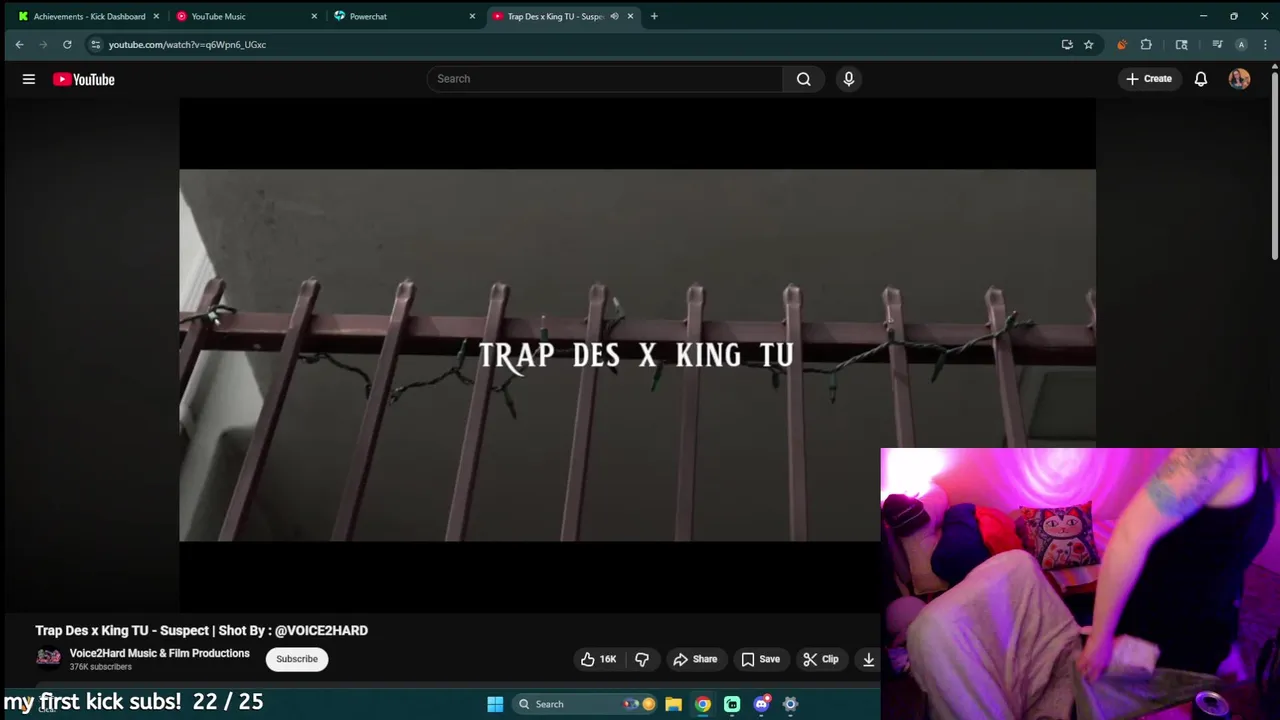The height and width of the screenshot is (720, 1280).
Task: Open the YouTube account avatar menu
Action: tap(1239, 79)
